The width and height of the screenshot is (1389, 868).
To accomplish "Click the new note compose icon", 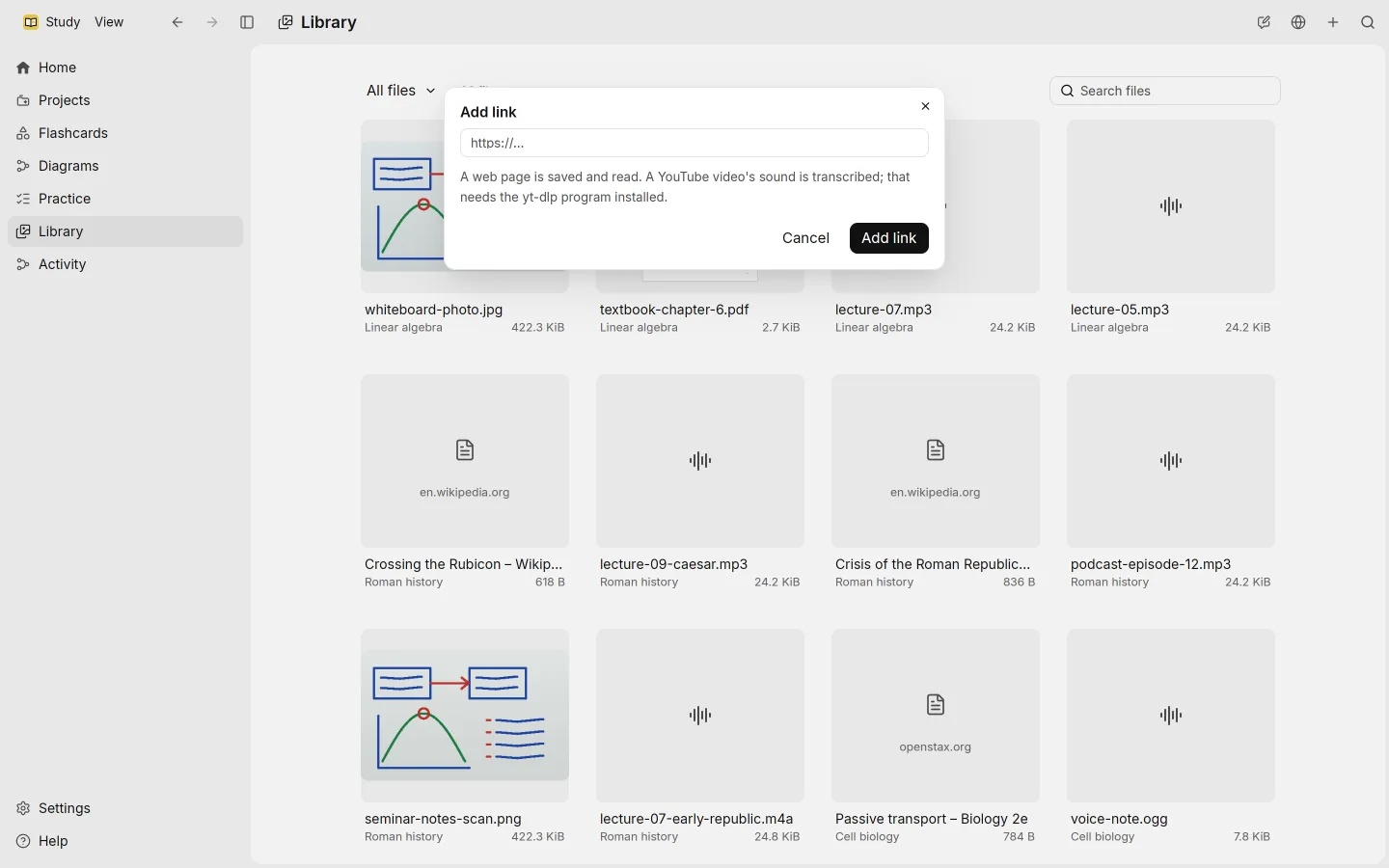I will coord(1264,22).
